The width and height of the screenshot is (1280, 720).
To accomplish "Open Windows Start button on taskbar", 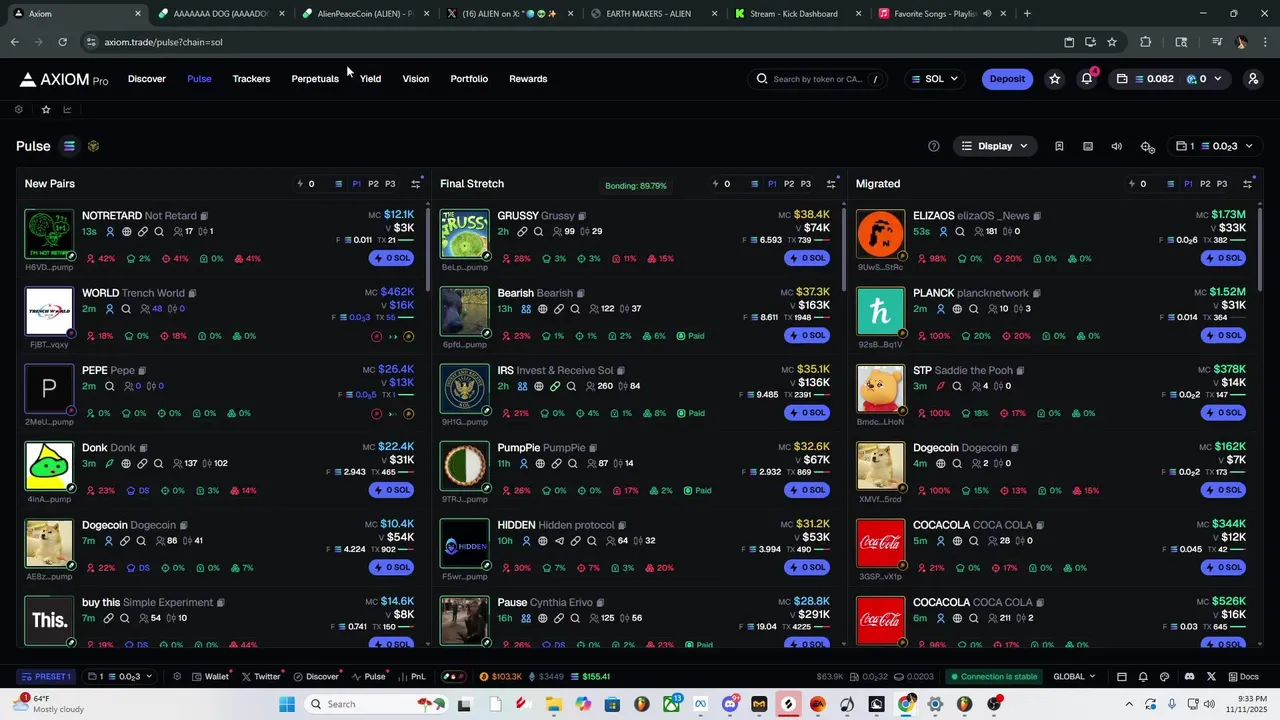I will click(x=287, y=704).
